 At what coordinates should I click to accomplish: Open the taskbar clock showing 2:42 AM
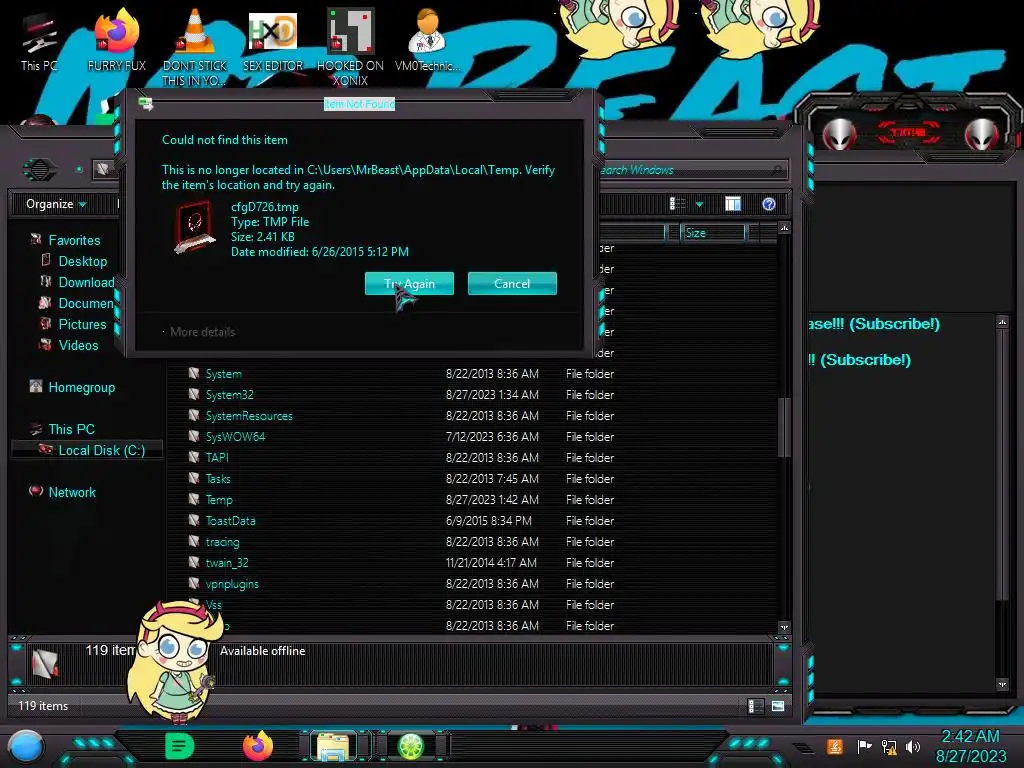click(971, 746)
